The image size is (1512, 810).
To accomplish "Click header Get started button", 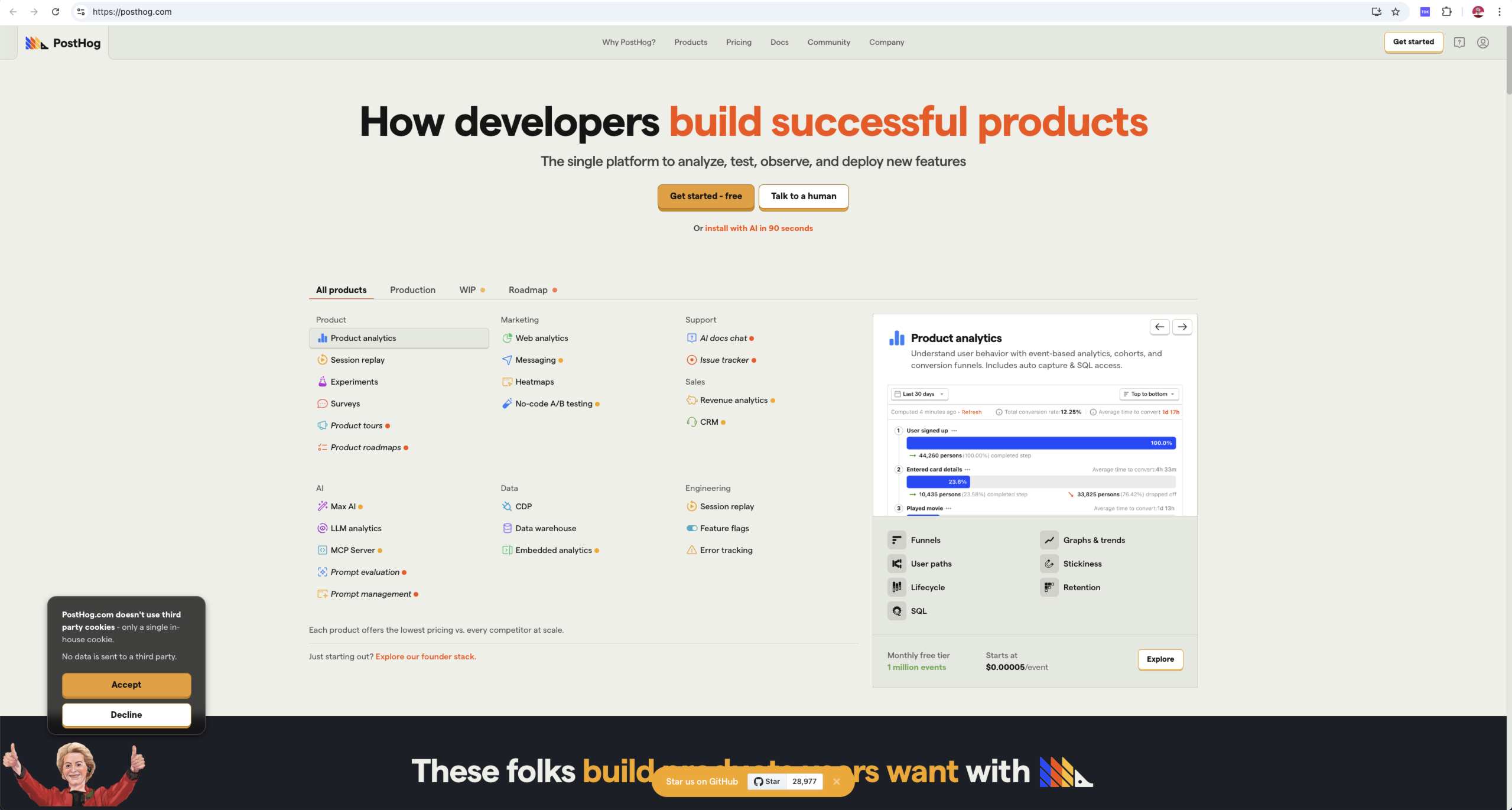I will coord(1413,42).
